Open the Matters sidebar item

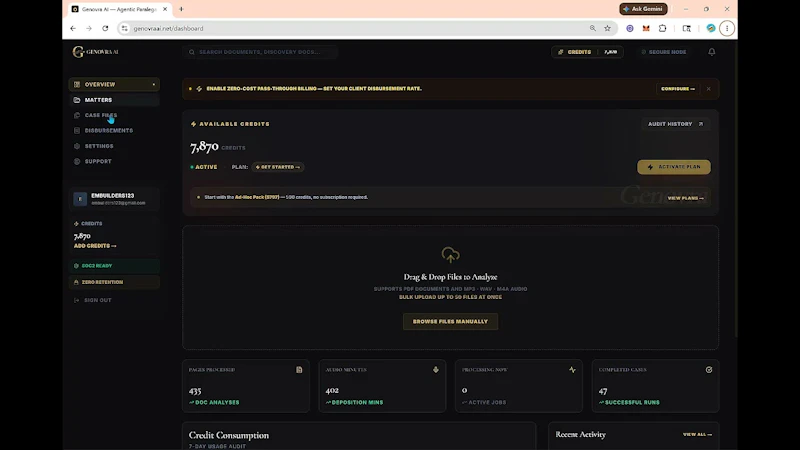(114, 100)
